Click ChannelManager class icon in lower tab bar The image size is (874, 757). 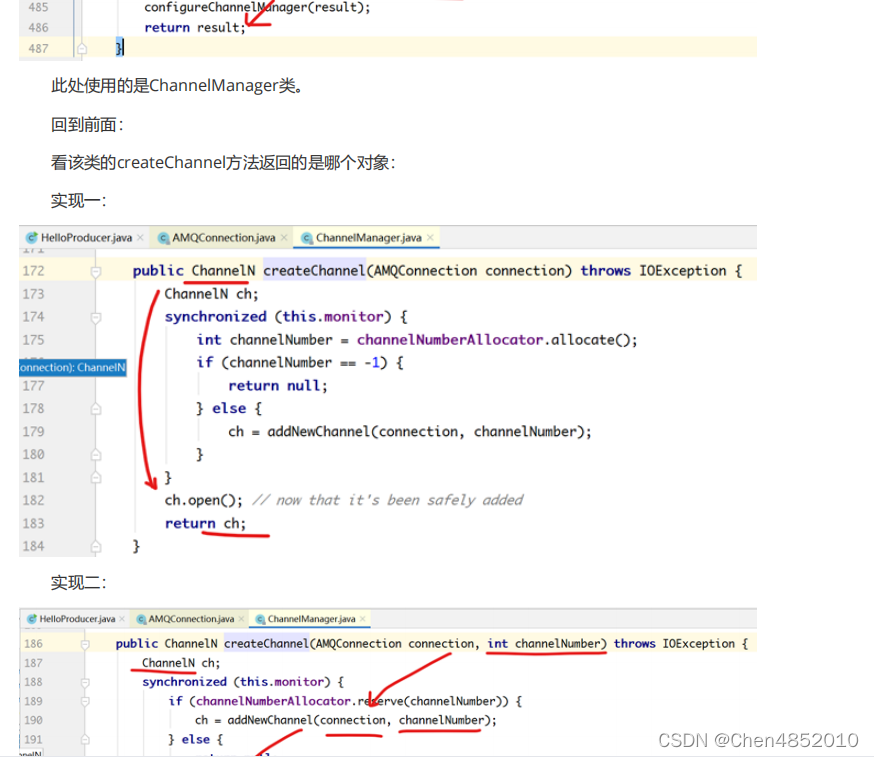click(x=260, y=619)
